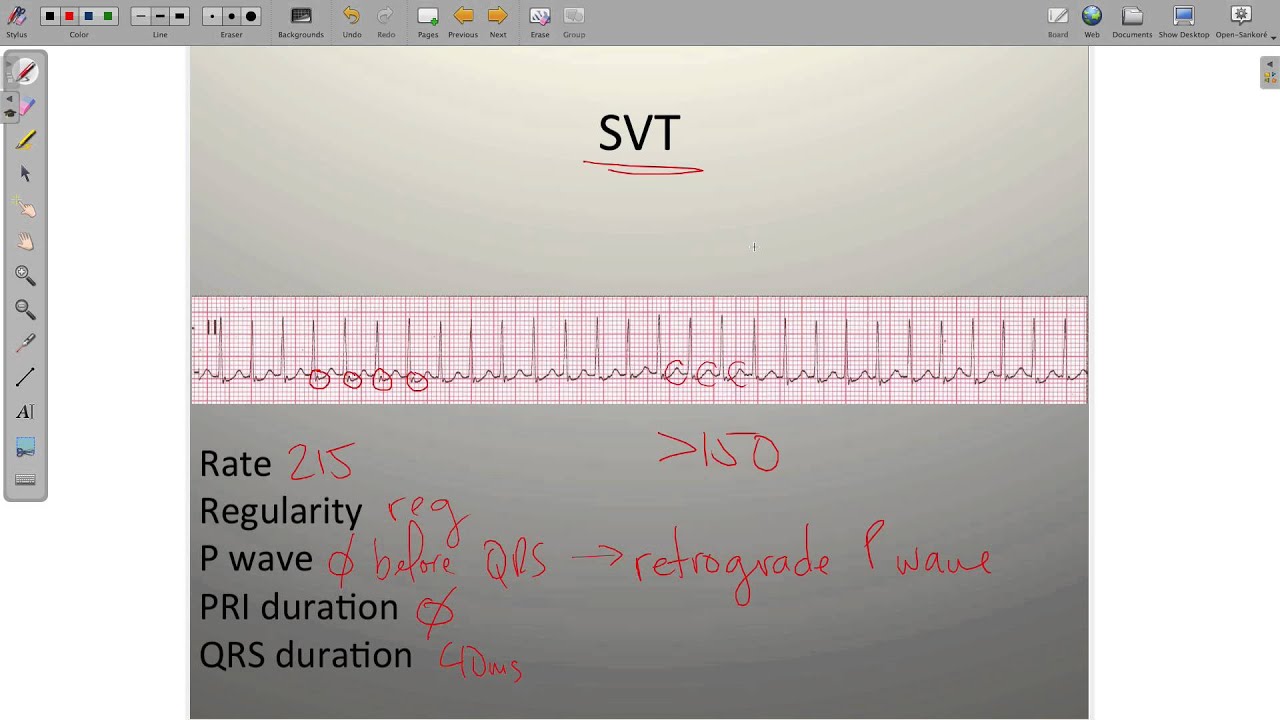Screen dimensions: 1280x720
Task: Collapse the left tool palette arrow
Action: [9, 99]
